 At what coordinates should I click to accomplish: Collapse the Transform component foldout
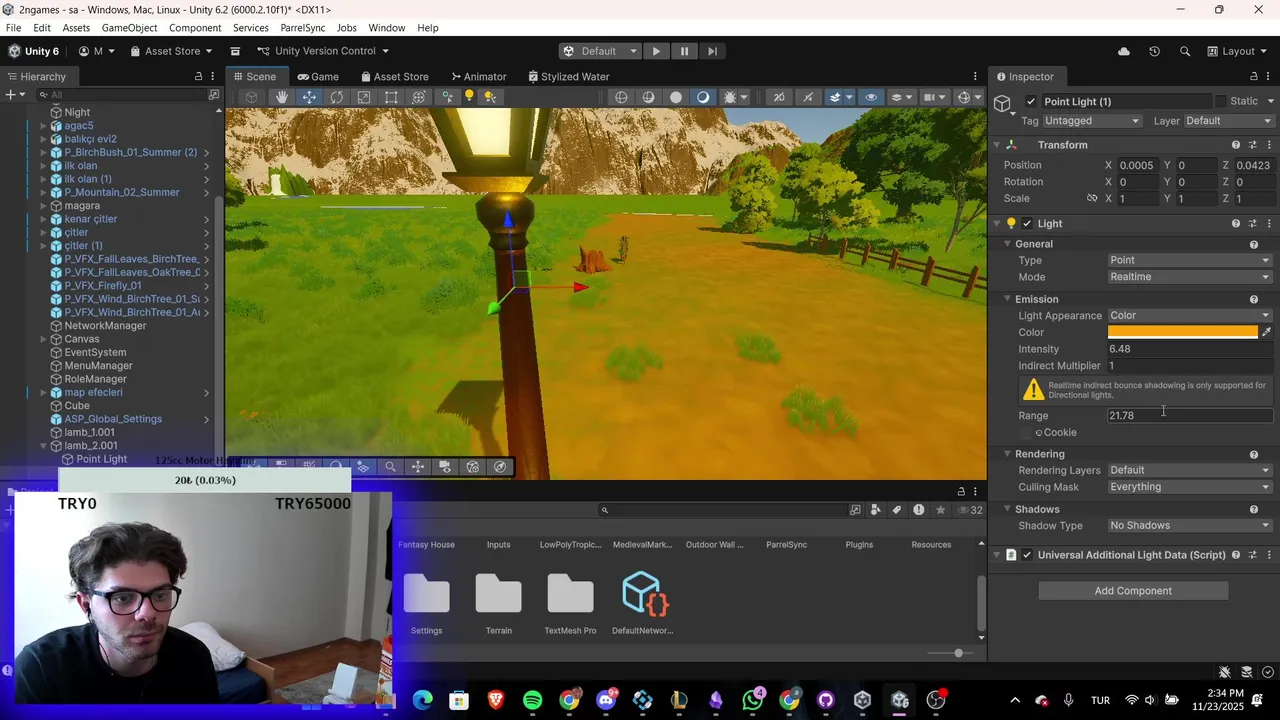[996, 145]
